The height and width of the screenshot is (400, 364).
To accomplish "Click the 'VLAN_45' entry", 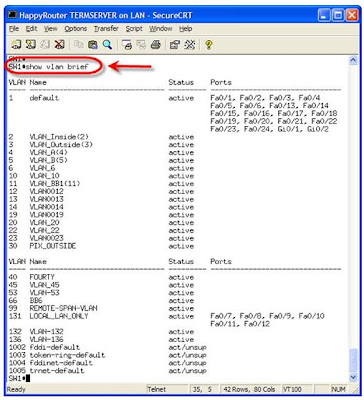I will tap(44, 285).
